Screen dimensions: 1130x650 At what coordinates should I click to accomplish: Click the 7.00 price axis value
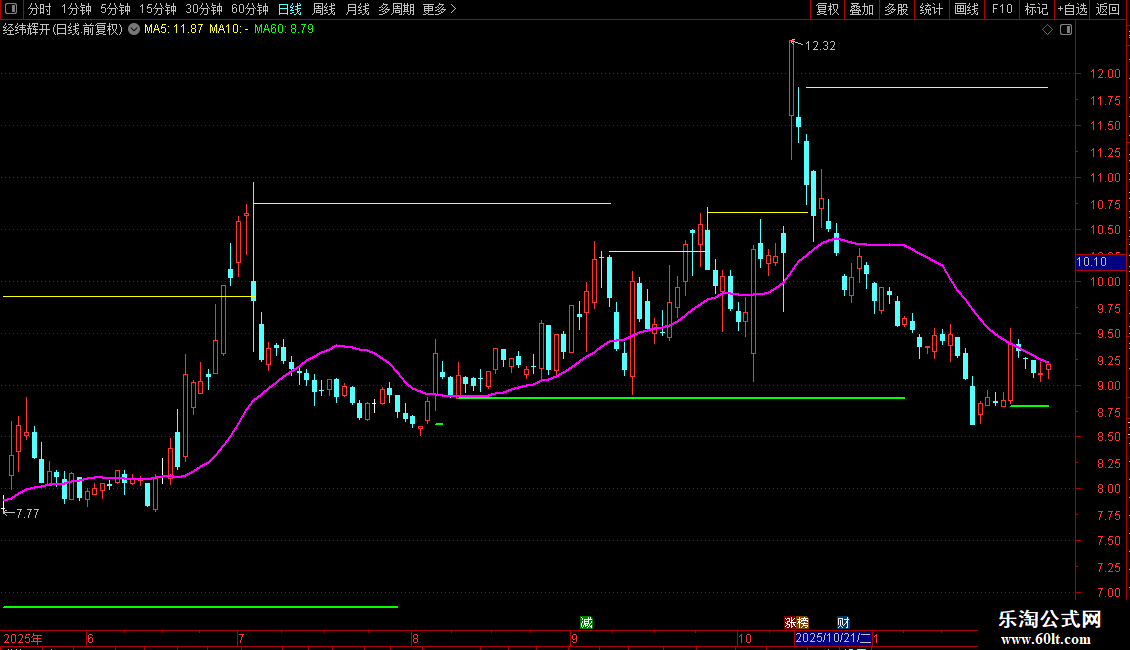click(1109, 593)
